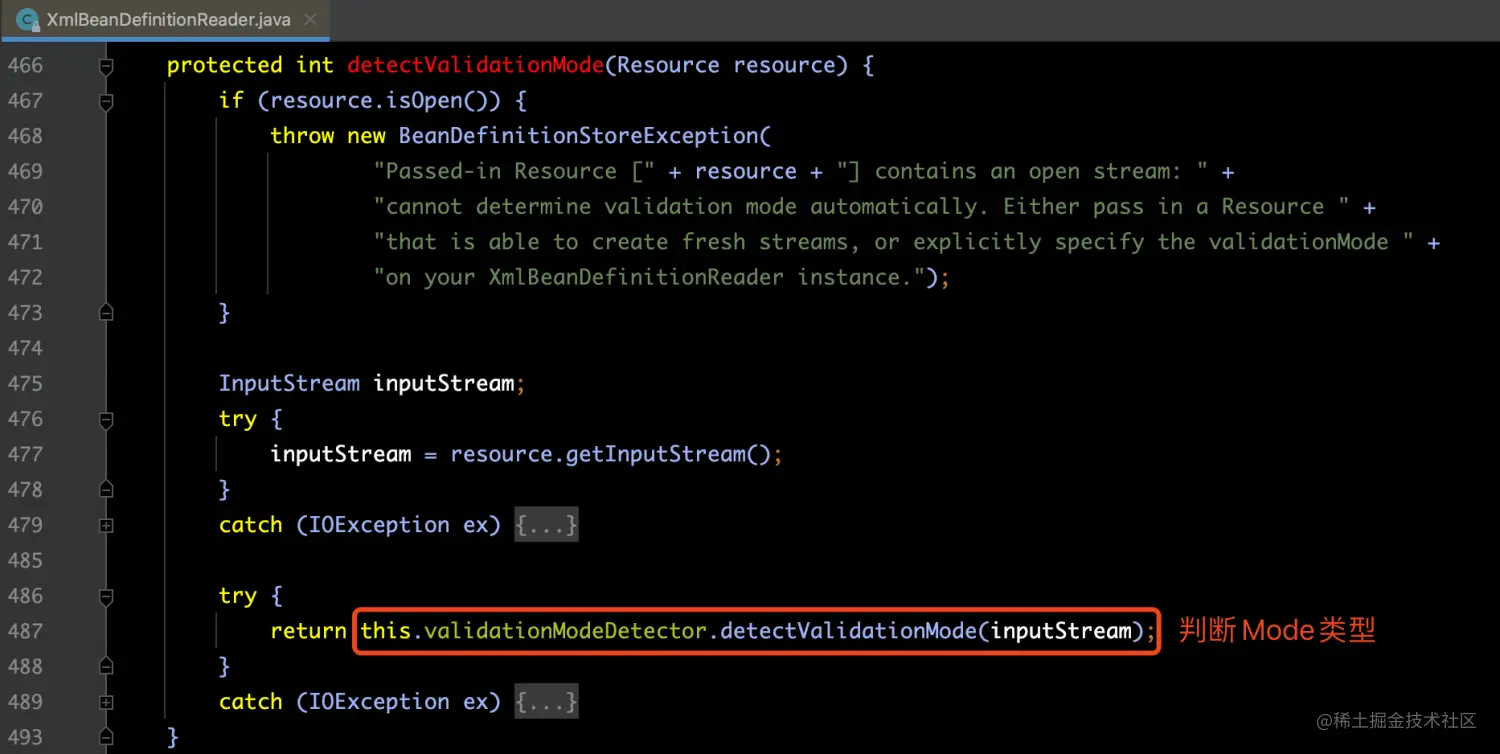The image size is (1500, 754).
Task: Click fold end marker on line 488
Action: pyautogui.click(x=106, y=667)
